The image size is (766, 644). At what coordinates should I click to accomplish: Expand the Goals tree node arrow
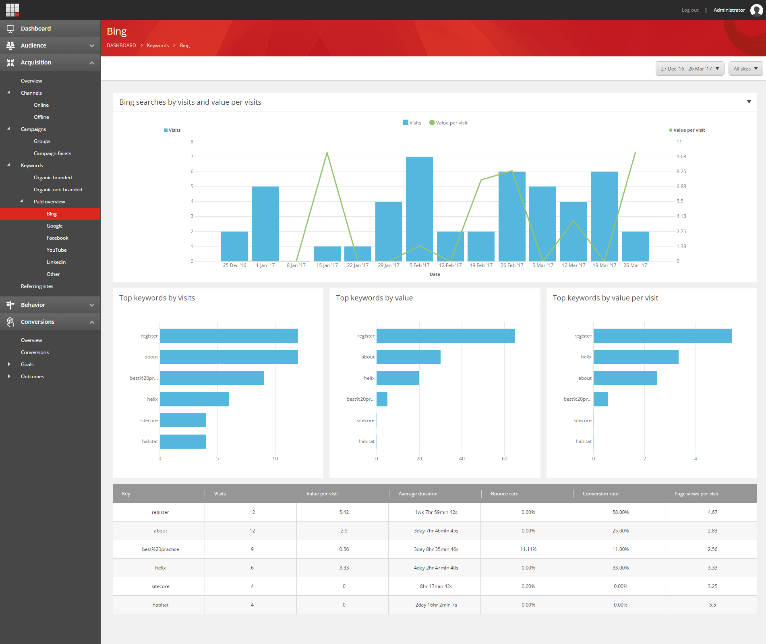pos(9,364)
